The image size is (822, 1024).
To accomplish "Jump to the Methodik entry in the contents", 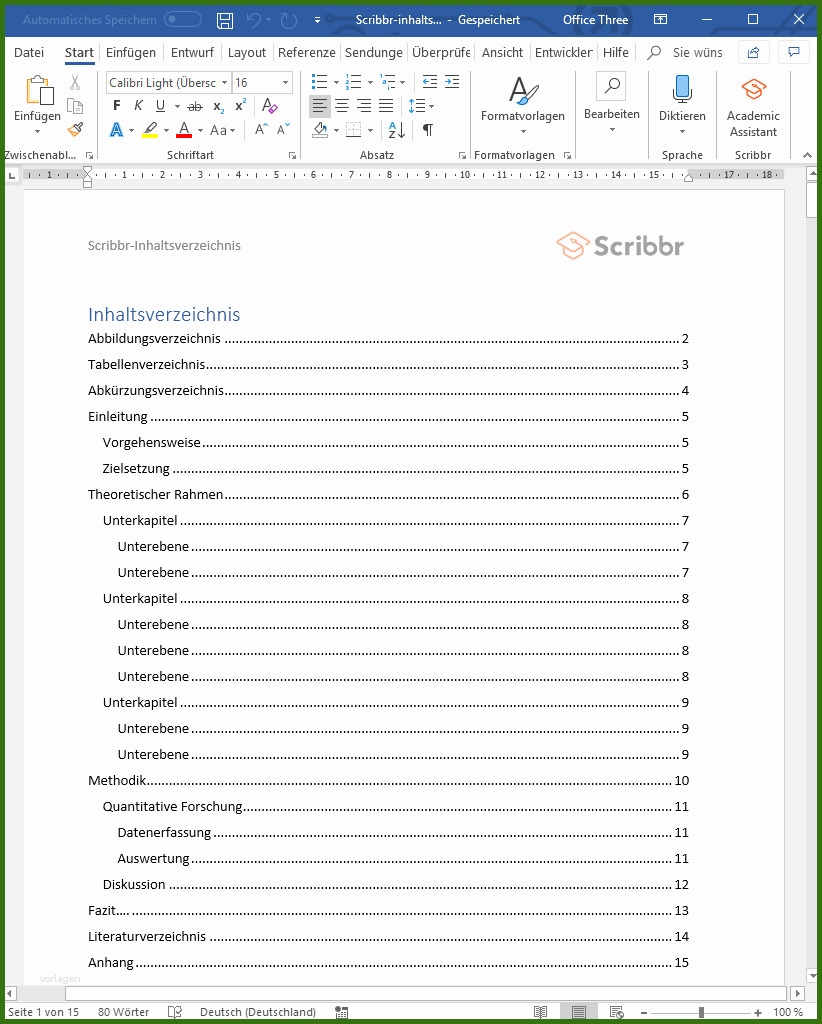I will coord(118,781).
